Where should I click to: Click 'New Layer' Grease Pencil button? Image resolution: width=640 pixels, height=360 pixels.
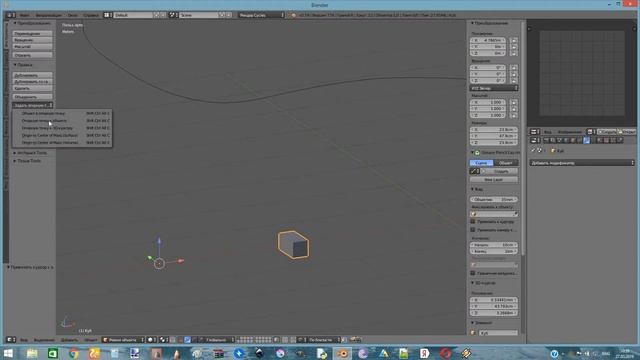pyautogui.click(x=494, y=180)
